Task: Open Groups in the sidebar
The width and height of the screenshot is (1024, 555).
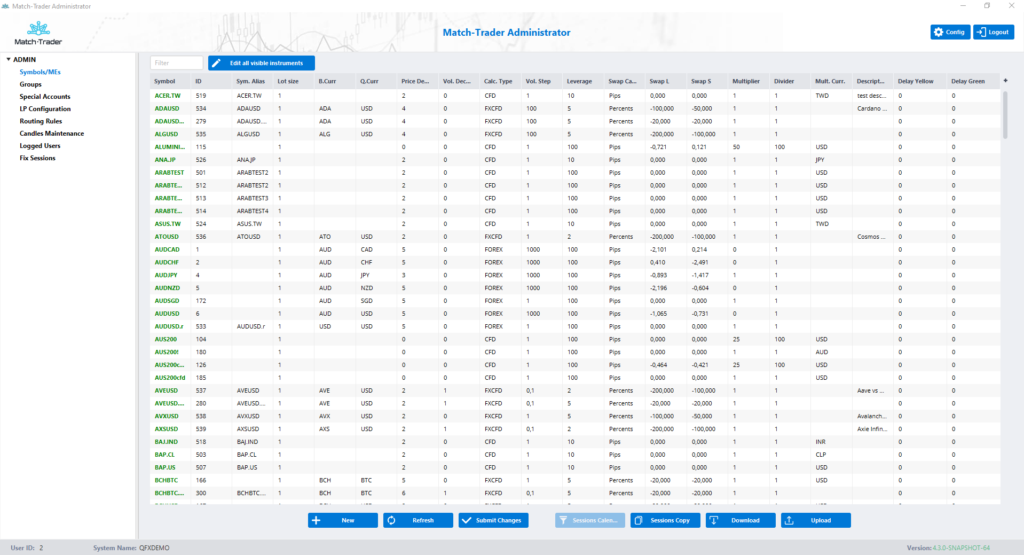Action: click(x=30, y=84)
